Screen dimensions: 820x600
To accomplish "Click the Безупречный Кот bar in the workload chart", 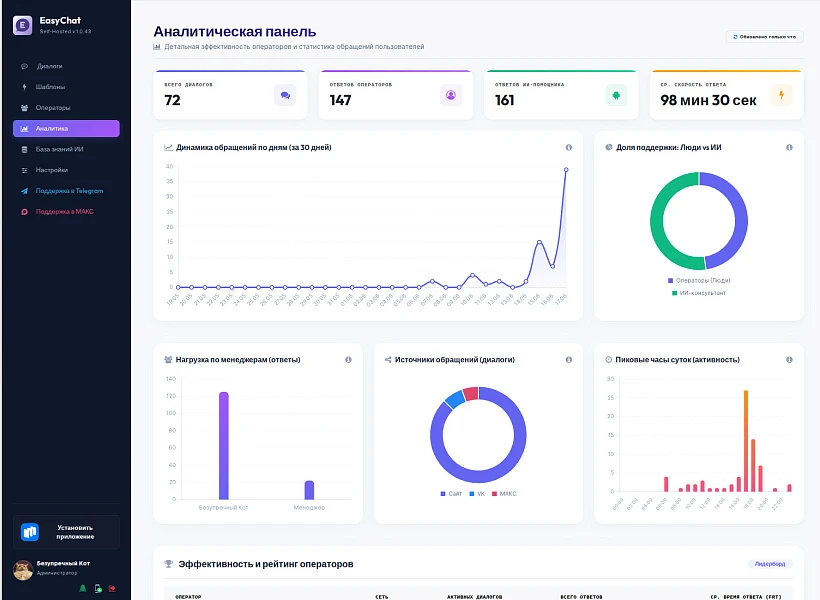I will point(223,446).
